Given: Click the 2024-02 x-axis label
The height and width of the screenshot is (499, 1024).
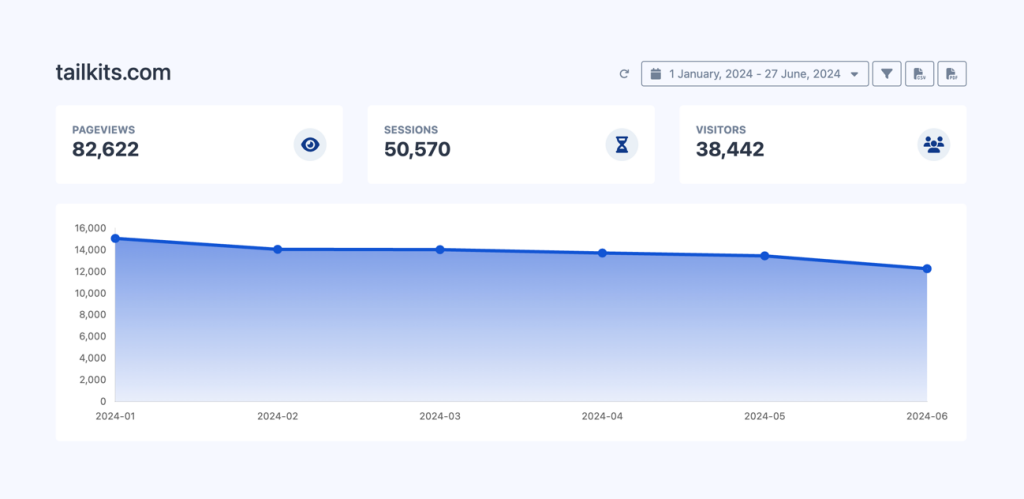Looking at the screenshot, I should point(278,415).
